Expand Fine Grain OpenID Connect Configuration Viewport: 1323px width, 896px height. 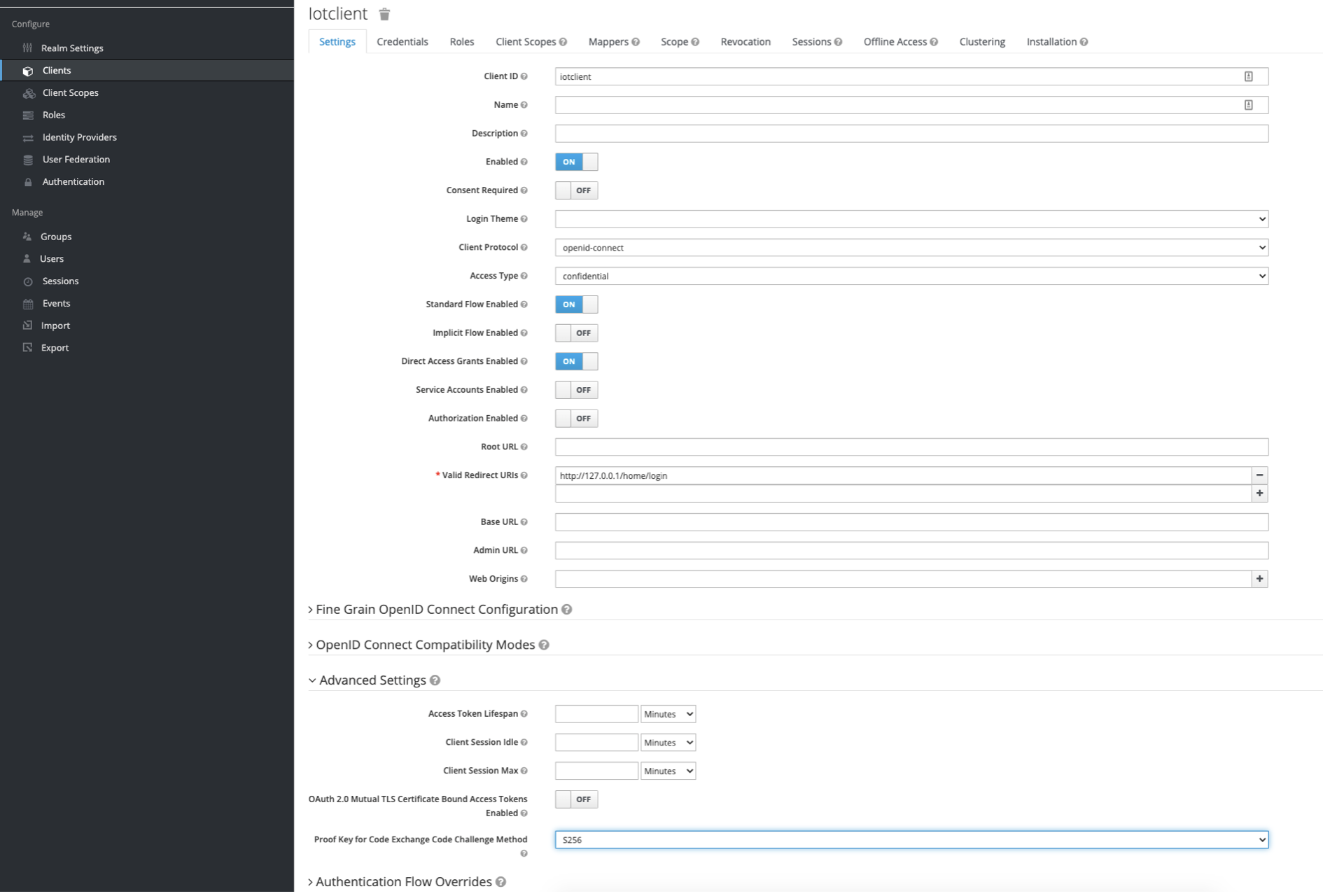pos(435,610)
